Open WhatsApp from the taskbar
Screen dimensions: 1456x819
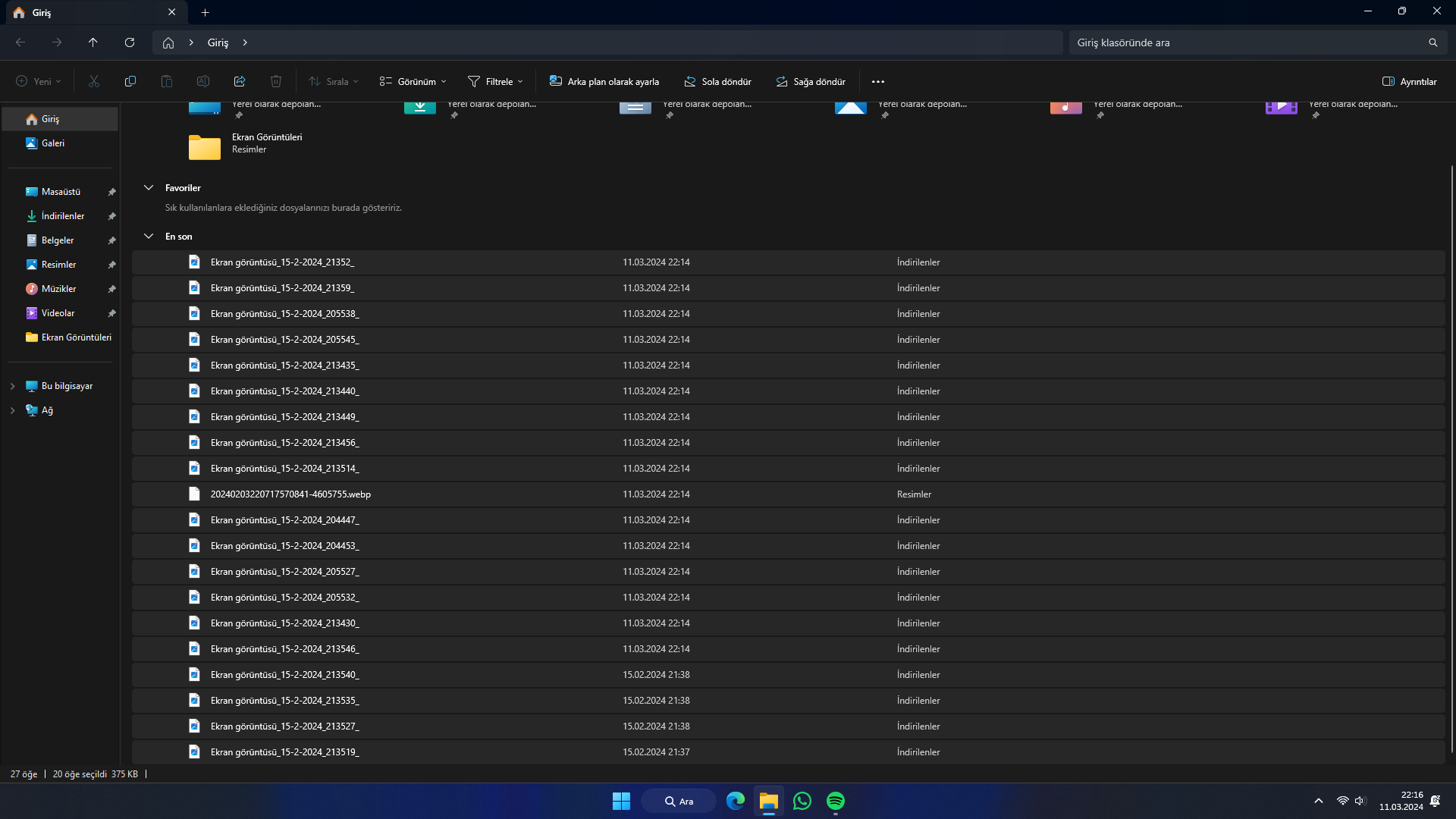click(x=802, y=801)
